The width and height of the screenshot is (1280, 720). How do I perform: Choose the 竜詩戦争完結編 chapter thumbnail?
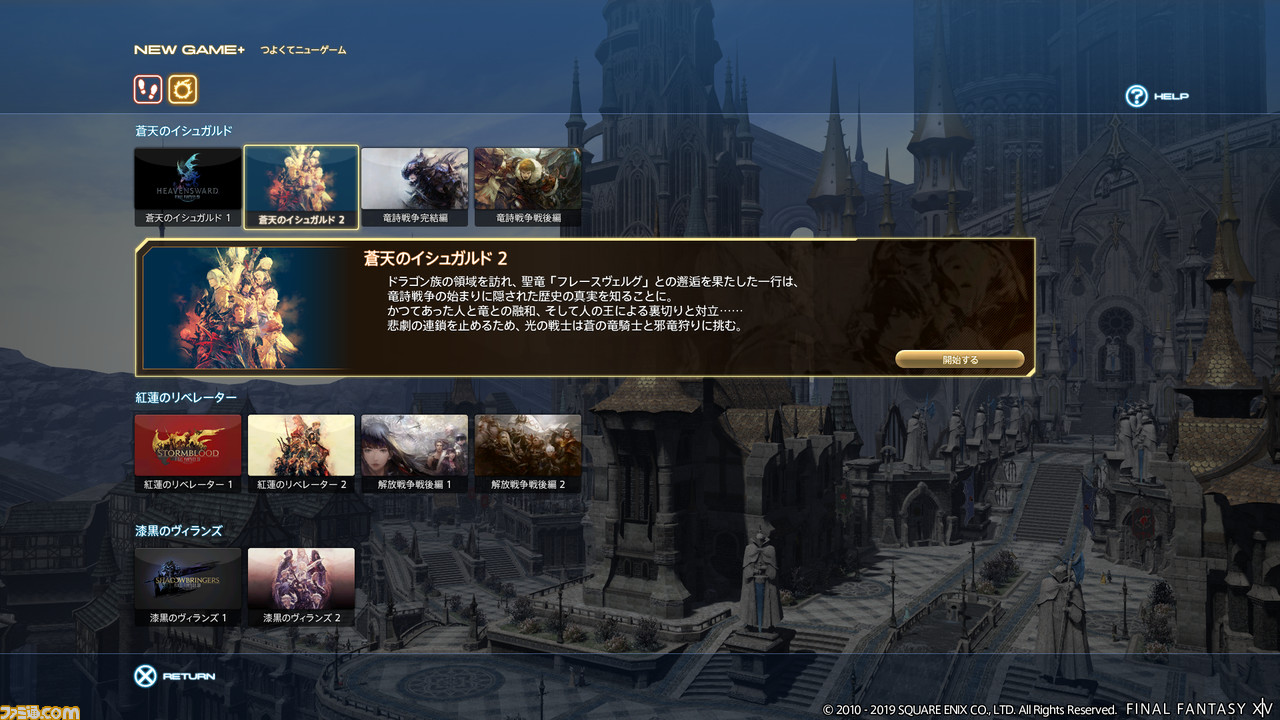414,188
